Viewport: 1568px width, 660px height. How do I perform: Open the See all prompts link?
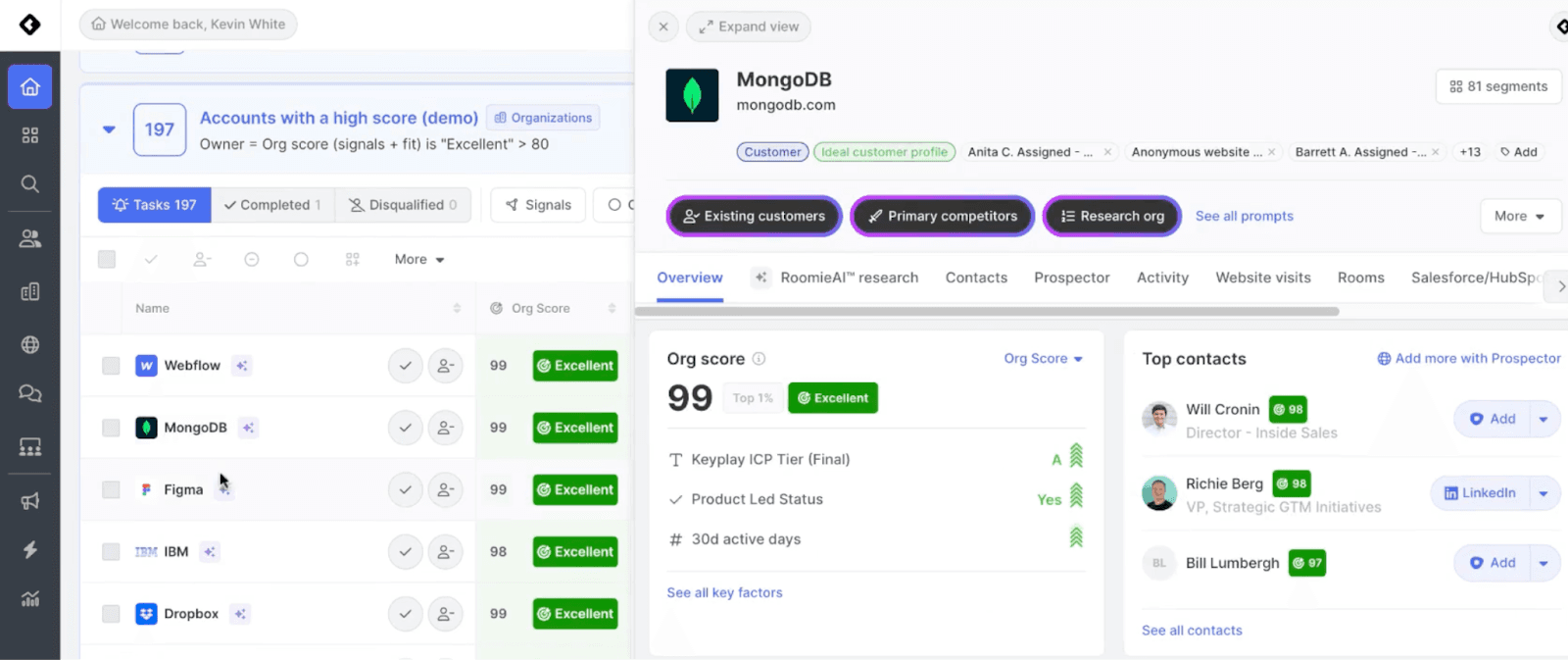tap(1245, 216)
